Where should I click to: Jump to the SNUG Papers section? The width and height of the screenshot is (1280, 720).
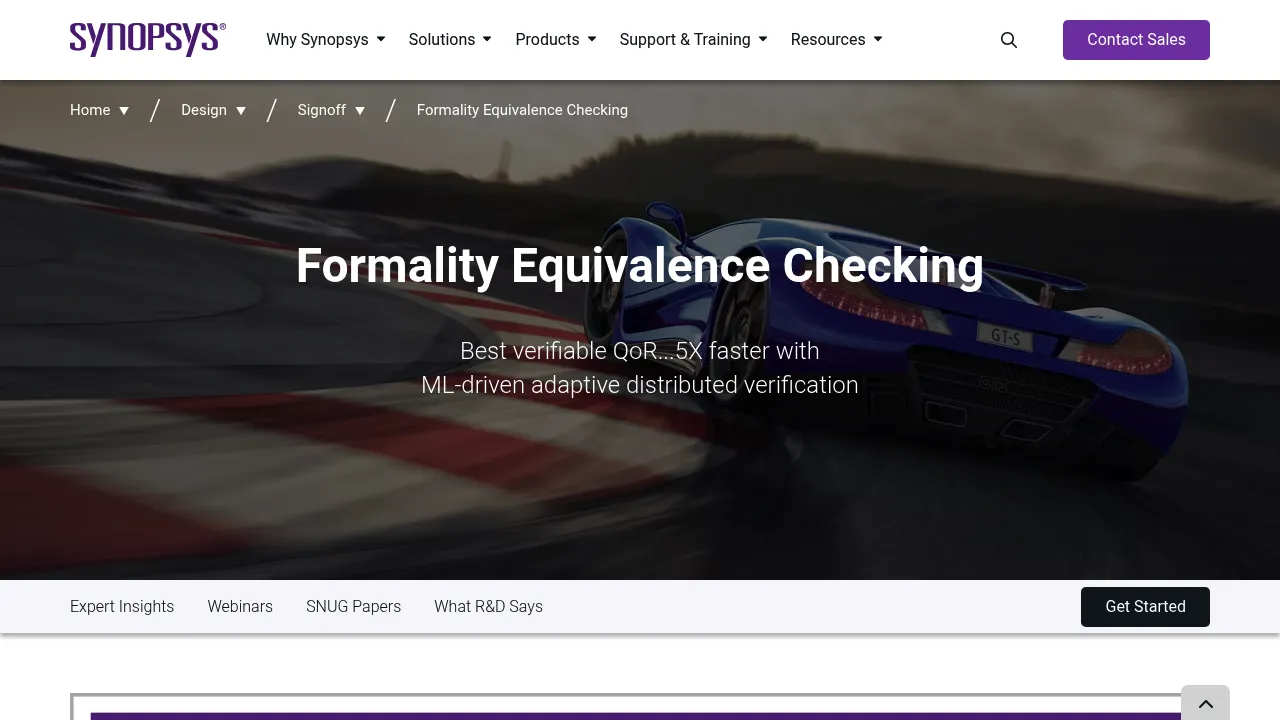pyautogui.click(x=353, y=606)
